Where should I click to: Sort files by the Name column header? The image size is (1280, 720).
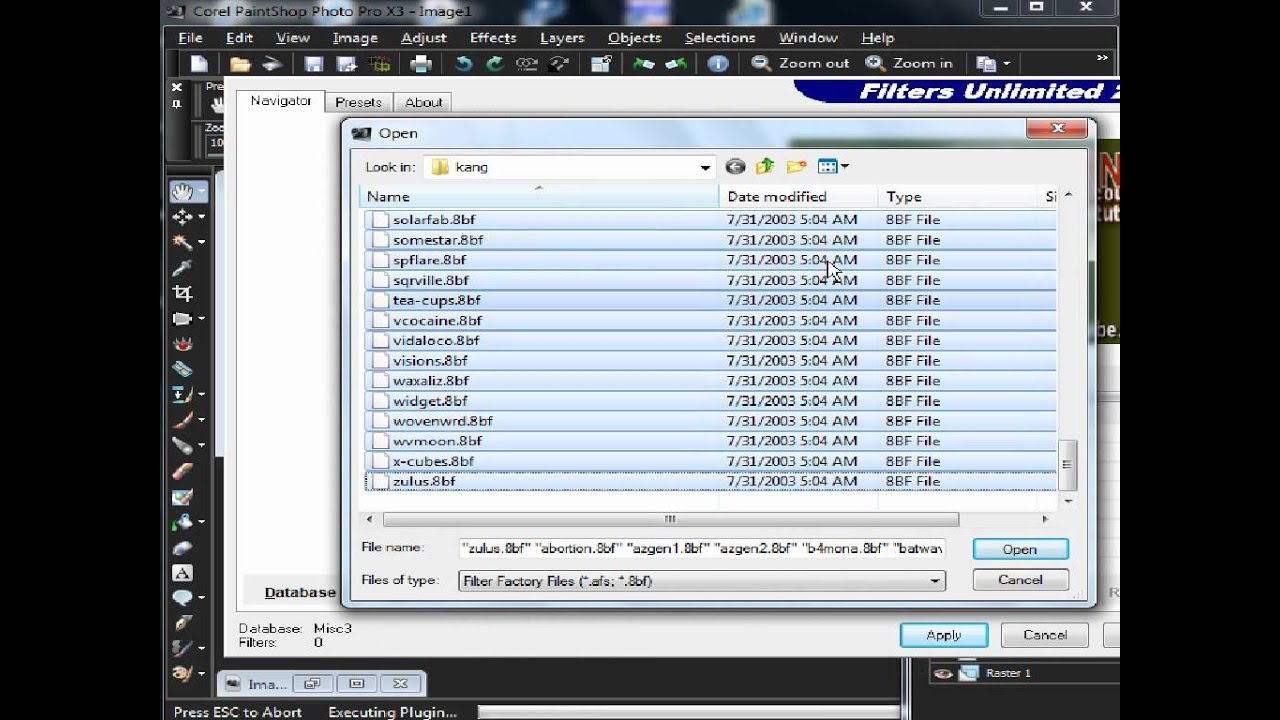pos(539,197)
